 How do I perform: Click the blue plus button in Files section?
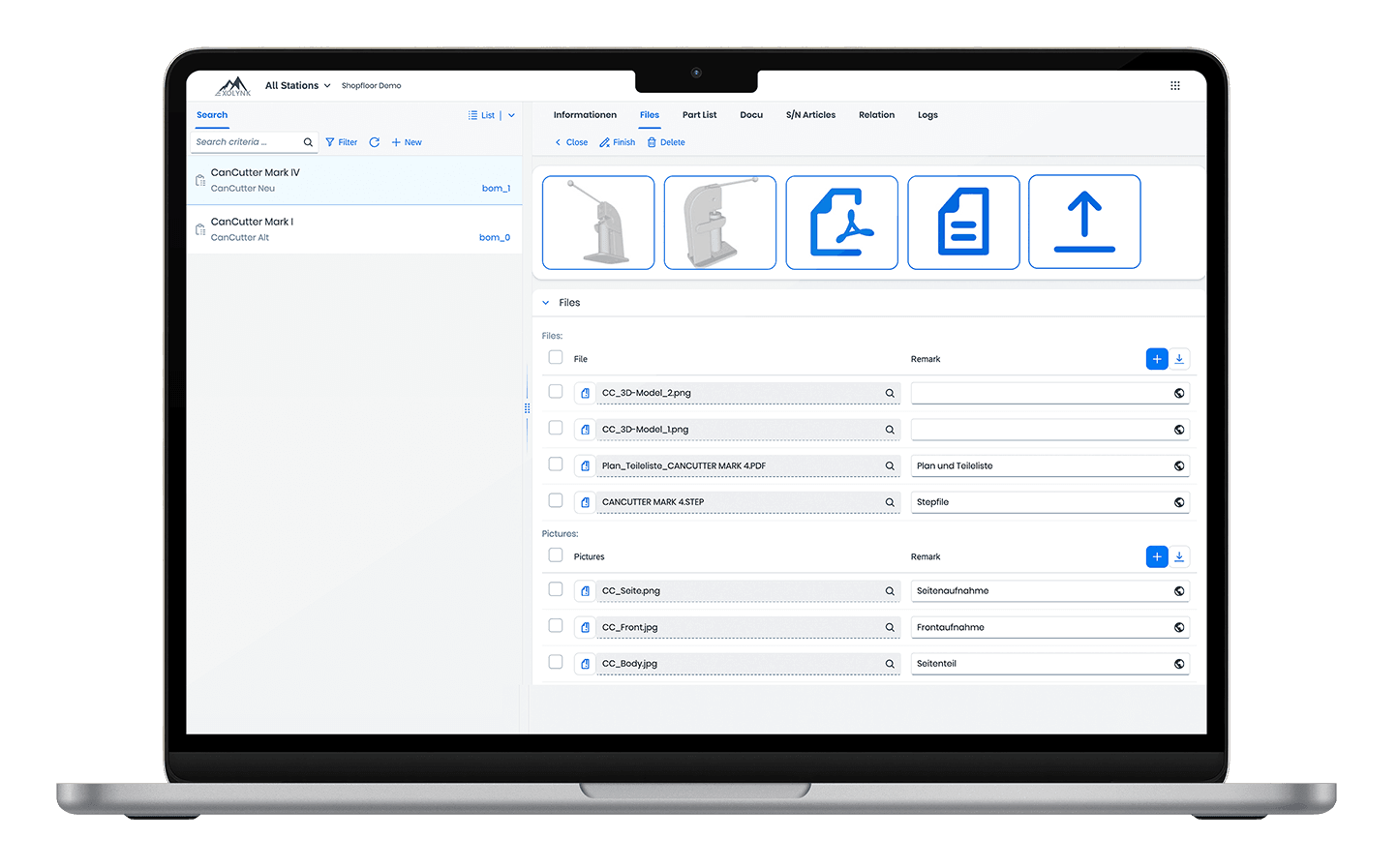coord(1156,359)
